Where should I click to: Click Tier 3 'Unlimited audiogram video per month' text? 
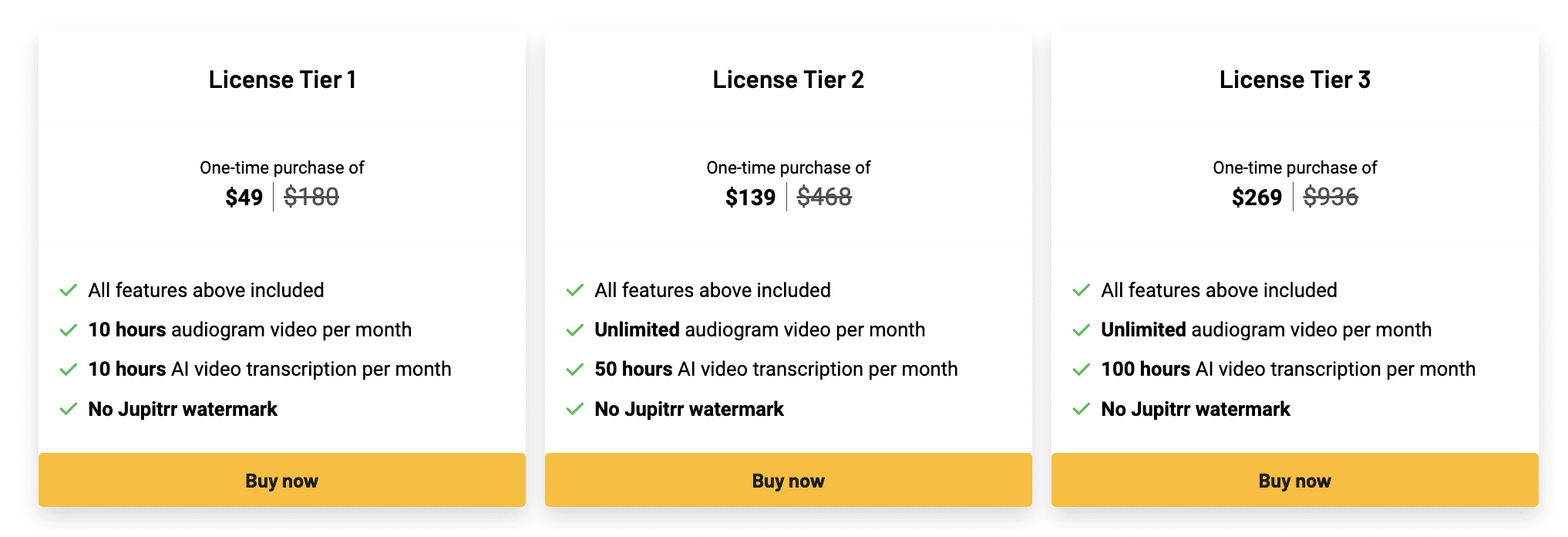[x=1266, y=330]
